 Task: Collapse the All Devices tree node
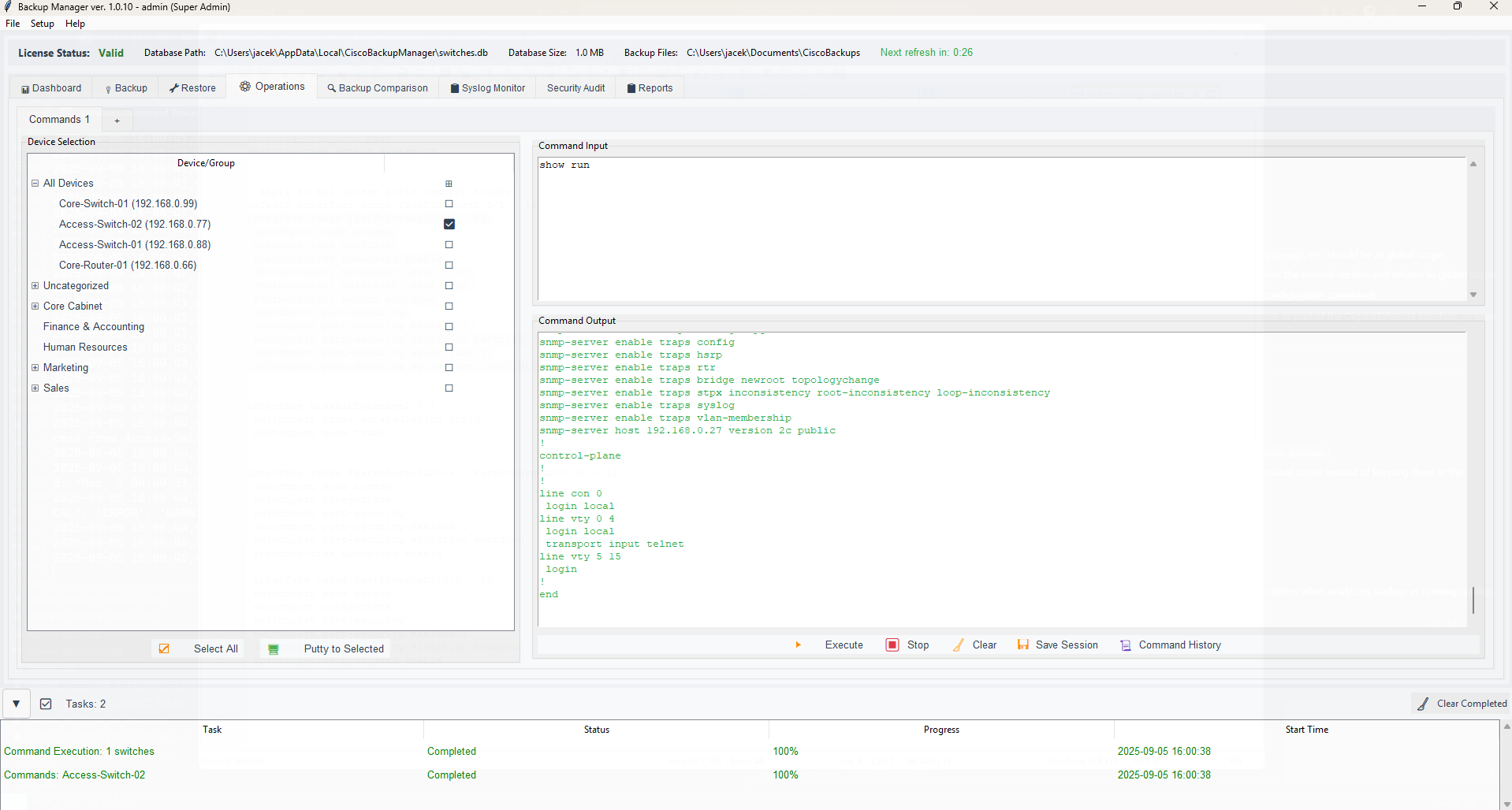tap(35, 183)
